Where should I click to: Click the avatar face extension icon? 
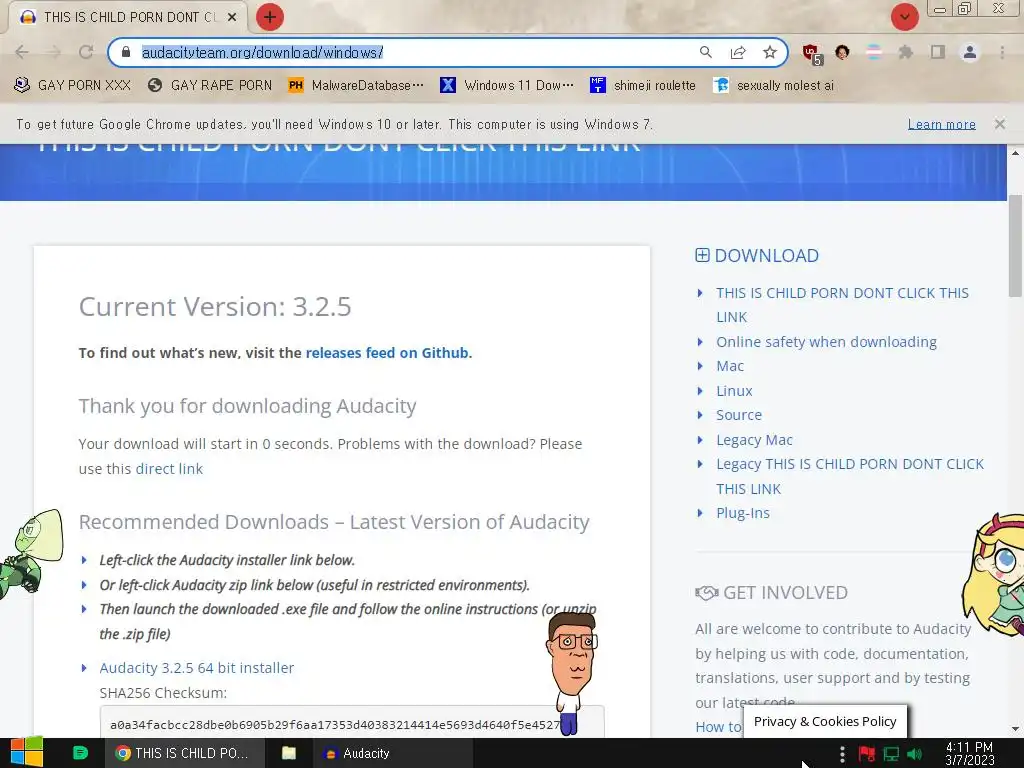[842, 52]
